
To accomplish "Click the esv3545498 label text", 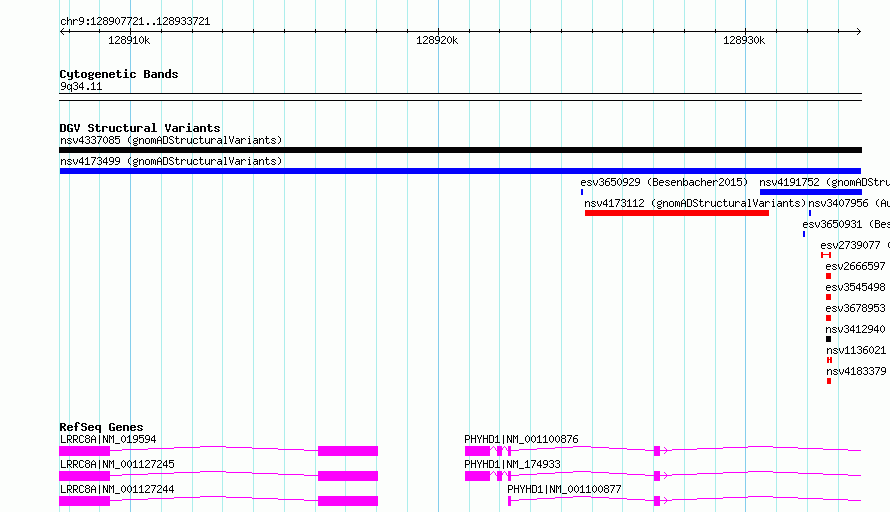I will coord(855,287).
